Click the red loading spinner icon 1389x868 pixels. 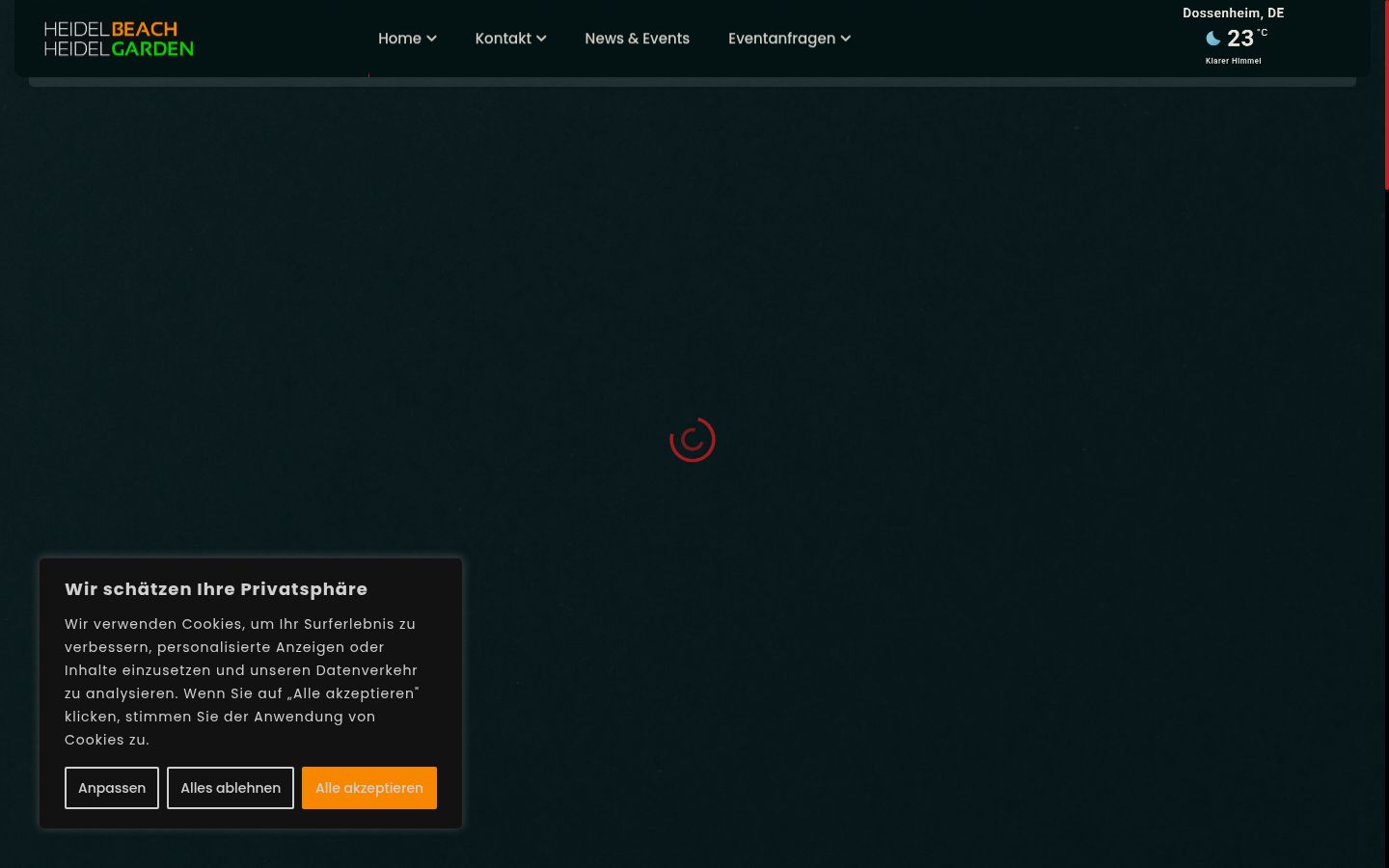tap(693, 440)
